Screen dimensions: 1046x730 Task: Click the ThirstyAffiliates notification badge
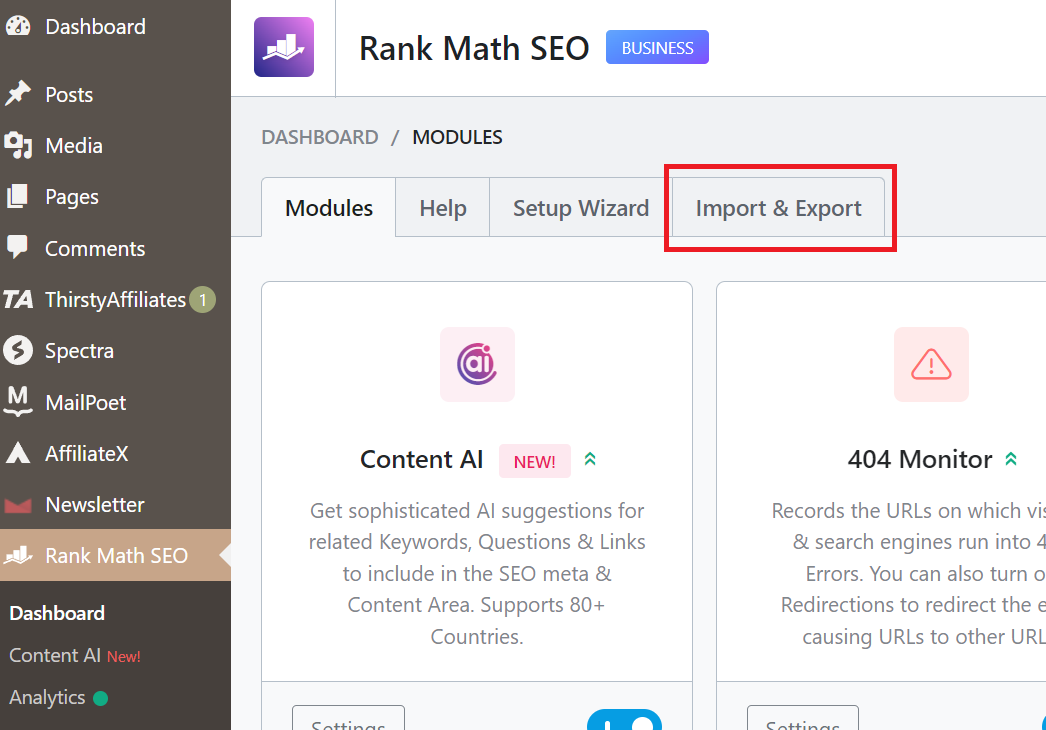pos(205,299)
